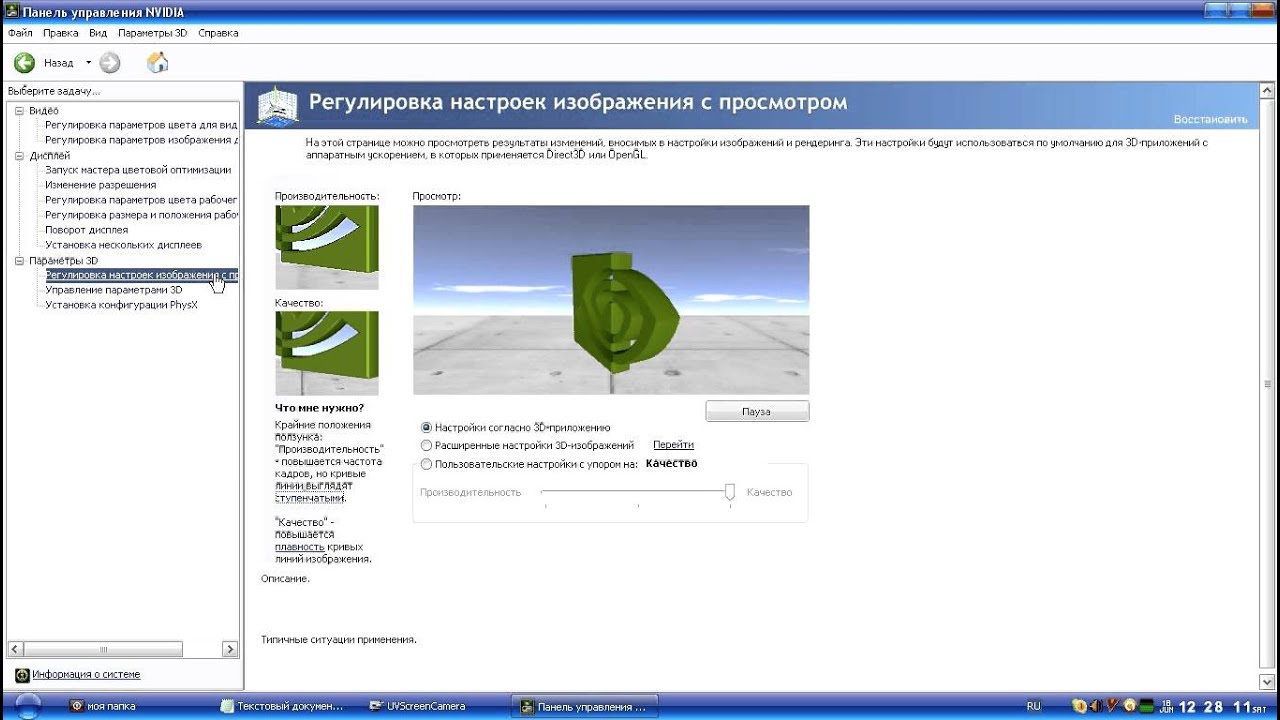Viewport: 1280px width, 720px height.
Task: Click the Forward arrow toolbar icon
Action: click(x=110, y=63)
